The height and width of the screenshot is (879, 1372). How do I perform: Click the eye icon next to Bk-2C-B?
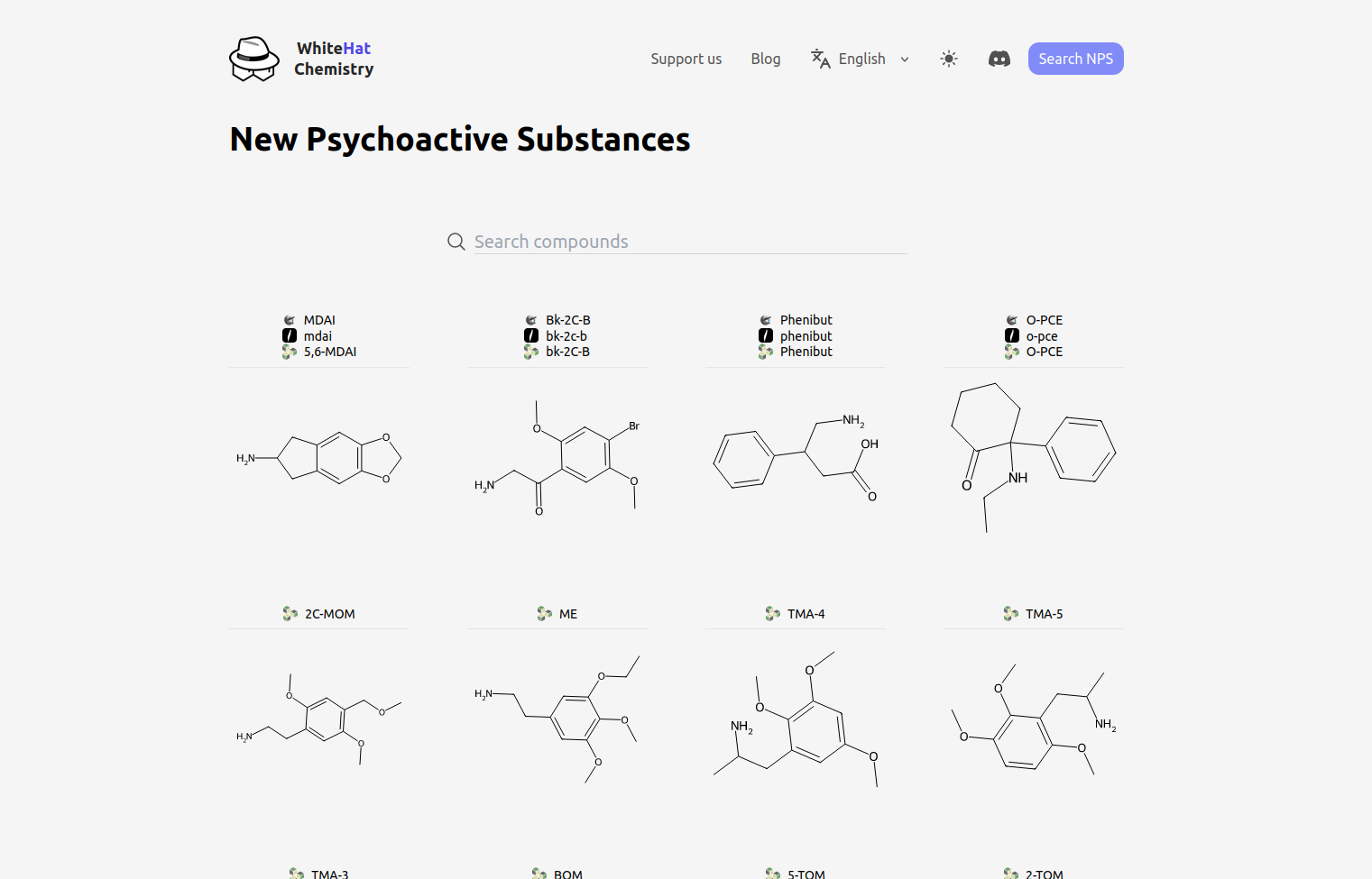[x=530, y=319]
